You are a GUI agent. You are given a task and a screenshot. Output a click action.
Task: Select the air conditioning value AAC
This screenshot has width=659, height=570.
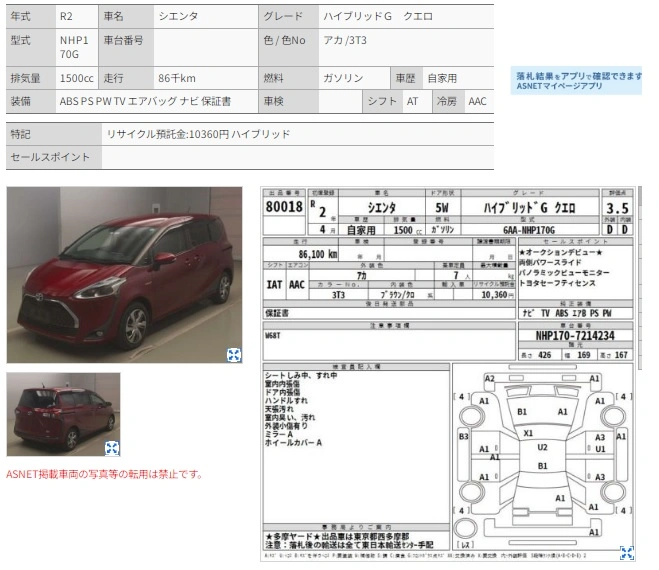[x=477, y=101]
